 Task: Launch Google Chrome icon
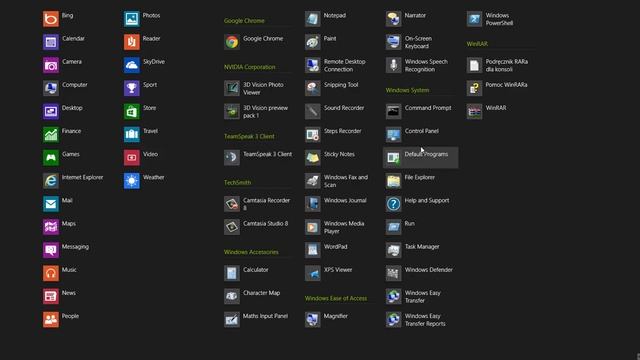pyautogui.click(x=232, y=42)
